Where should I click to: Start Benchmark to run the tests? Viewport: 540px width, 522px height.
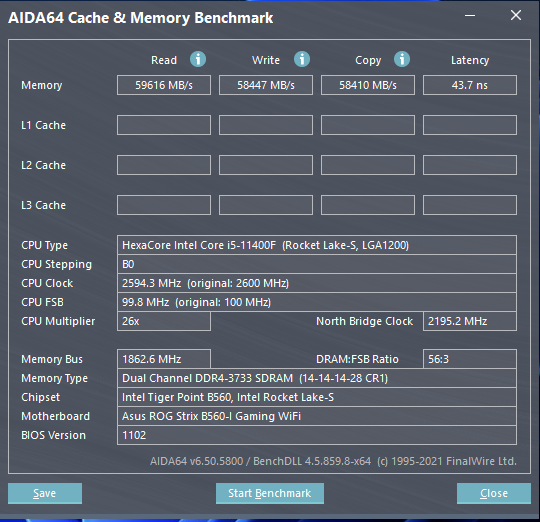270,493
